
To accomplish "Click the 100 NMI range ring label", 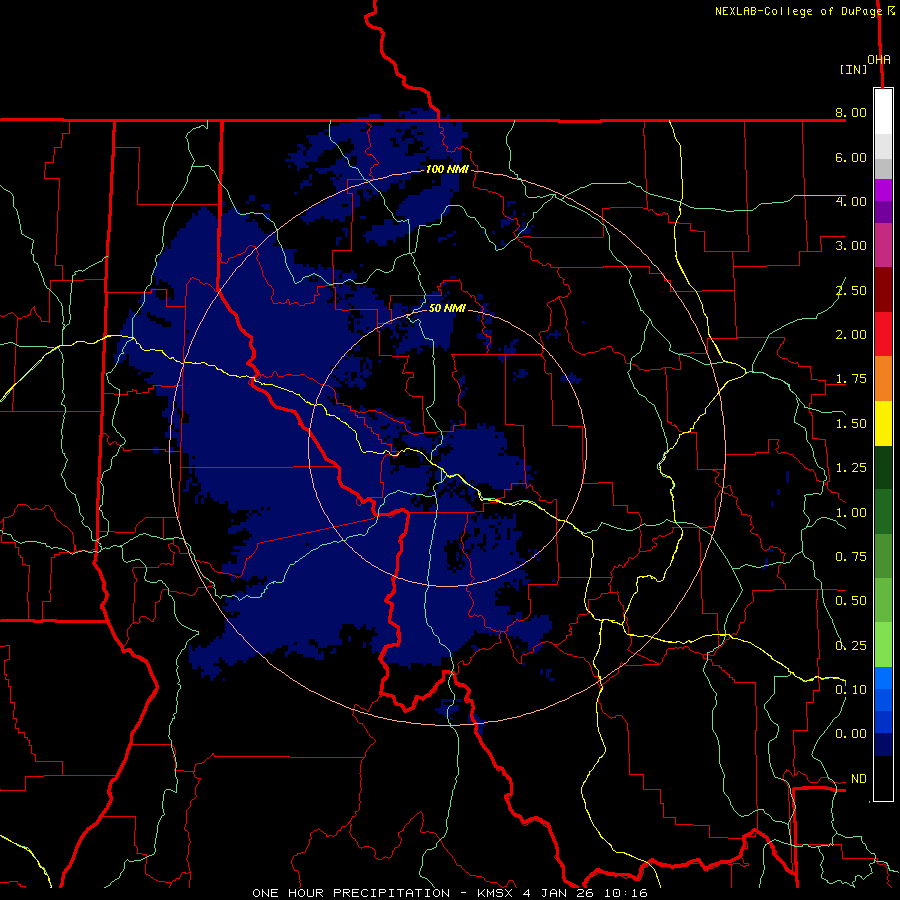I will click(447, 169).
